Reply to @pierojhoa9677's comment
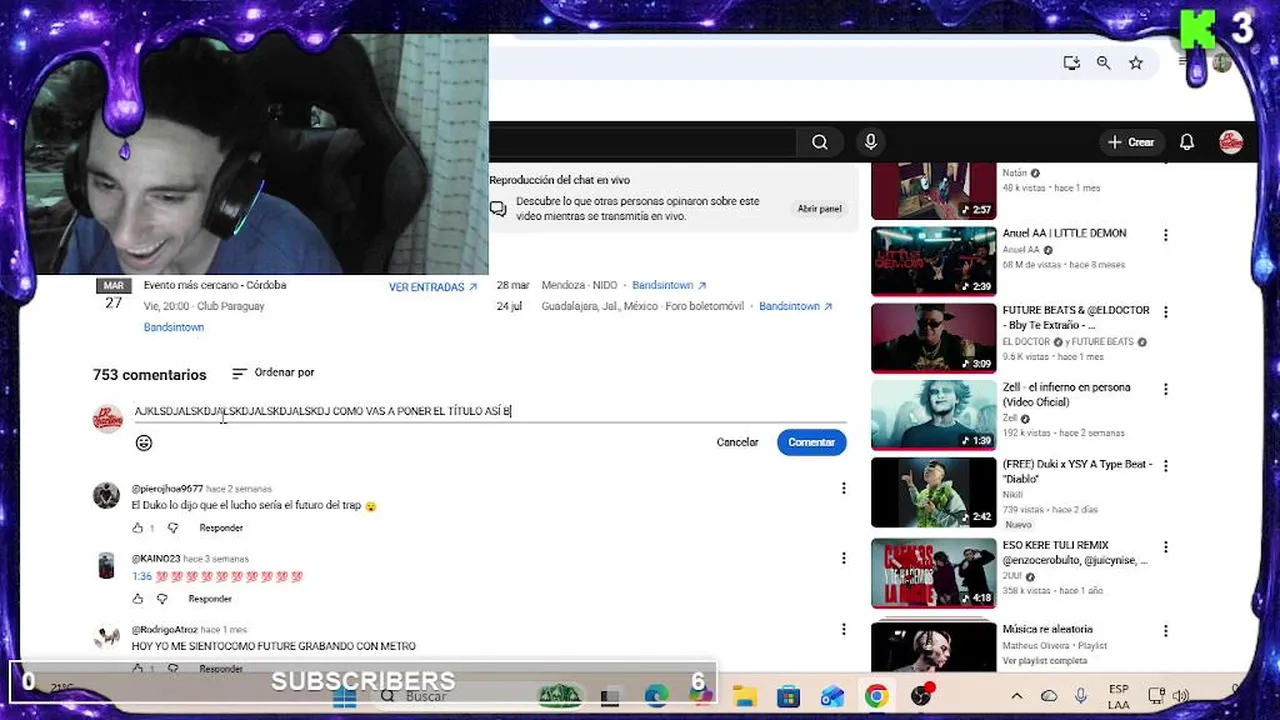 point(221,528)
